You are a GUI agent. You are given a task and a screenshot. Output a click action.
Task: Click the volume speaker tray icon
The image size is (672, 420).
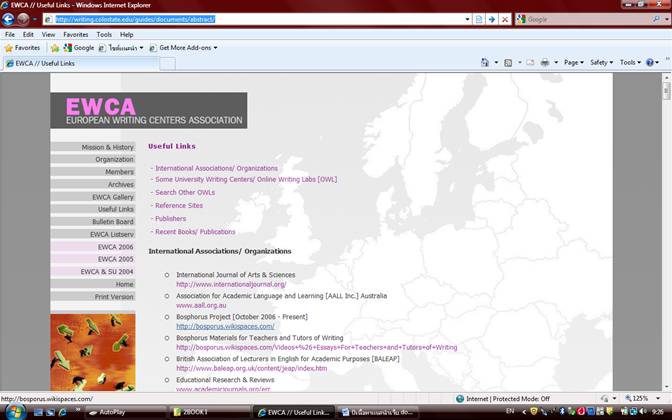pyautogui.click(x=643, y=411)
